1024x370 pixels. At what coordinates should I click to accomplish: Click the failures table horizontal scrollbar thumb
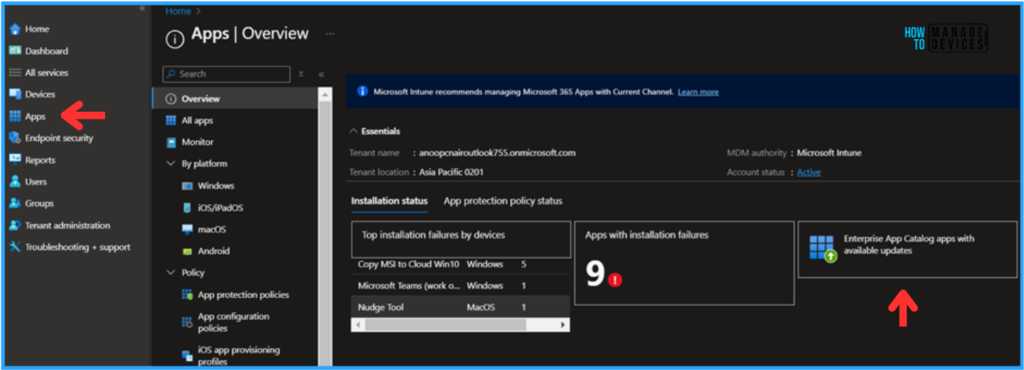445,325
